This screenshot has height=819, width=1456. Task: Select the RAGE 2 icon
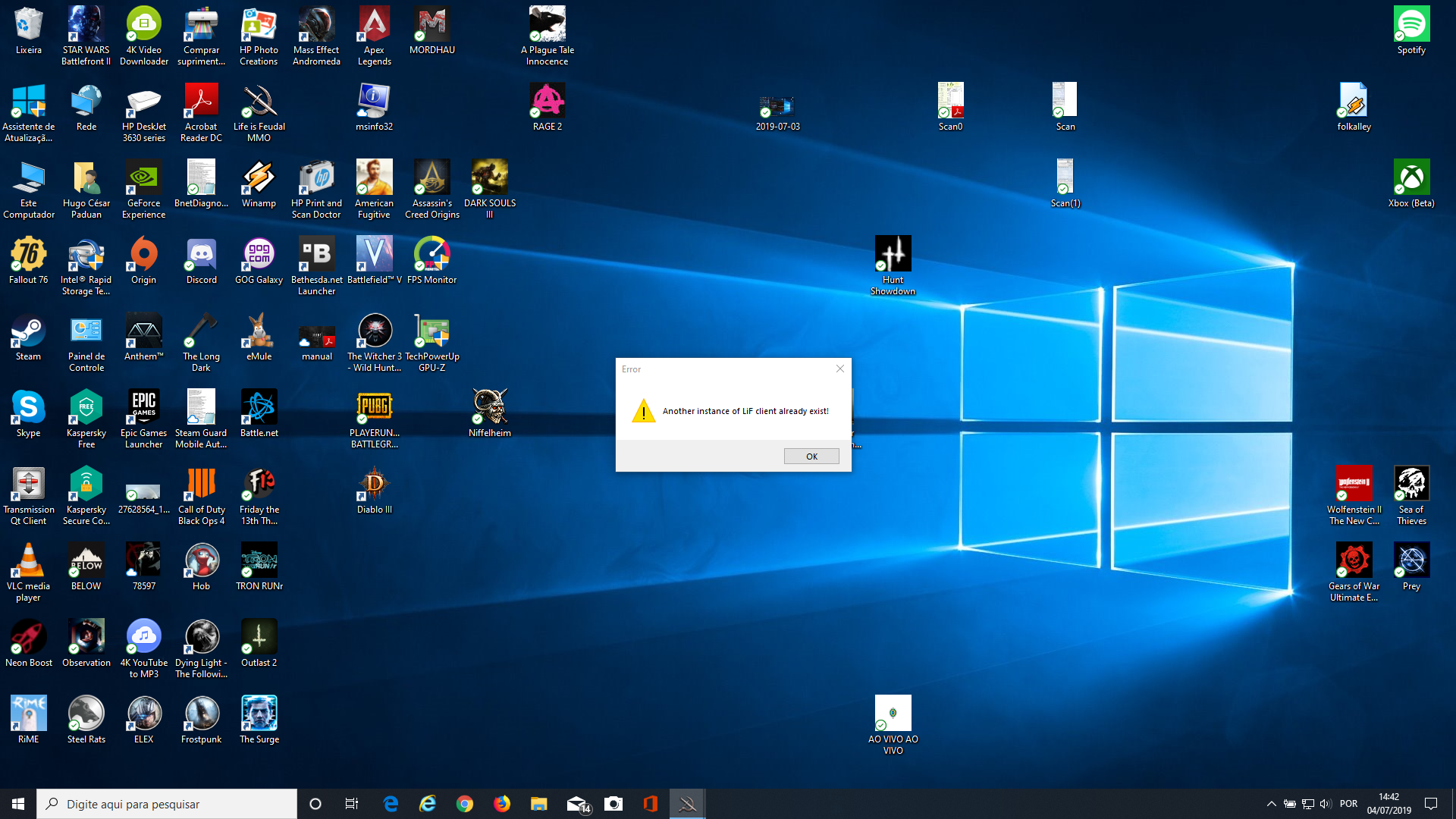point(548,108)
